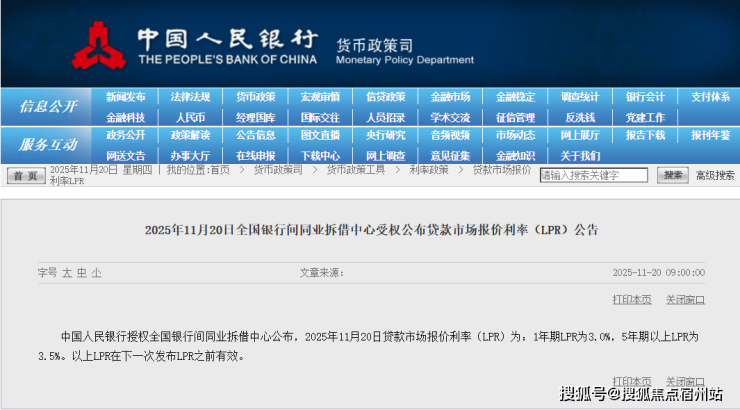Click upper 关闭窗口 link
Viewport: 740px width, 410px height.
pyautogui.click(x=685, y=300)
